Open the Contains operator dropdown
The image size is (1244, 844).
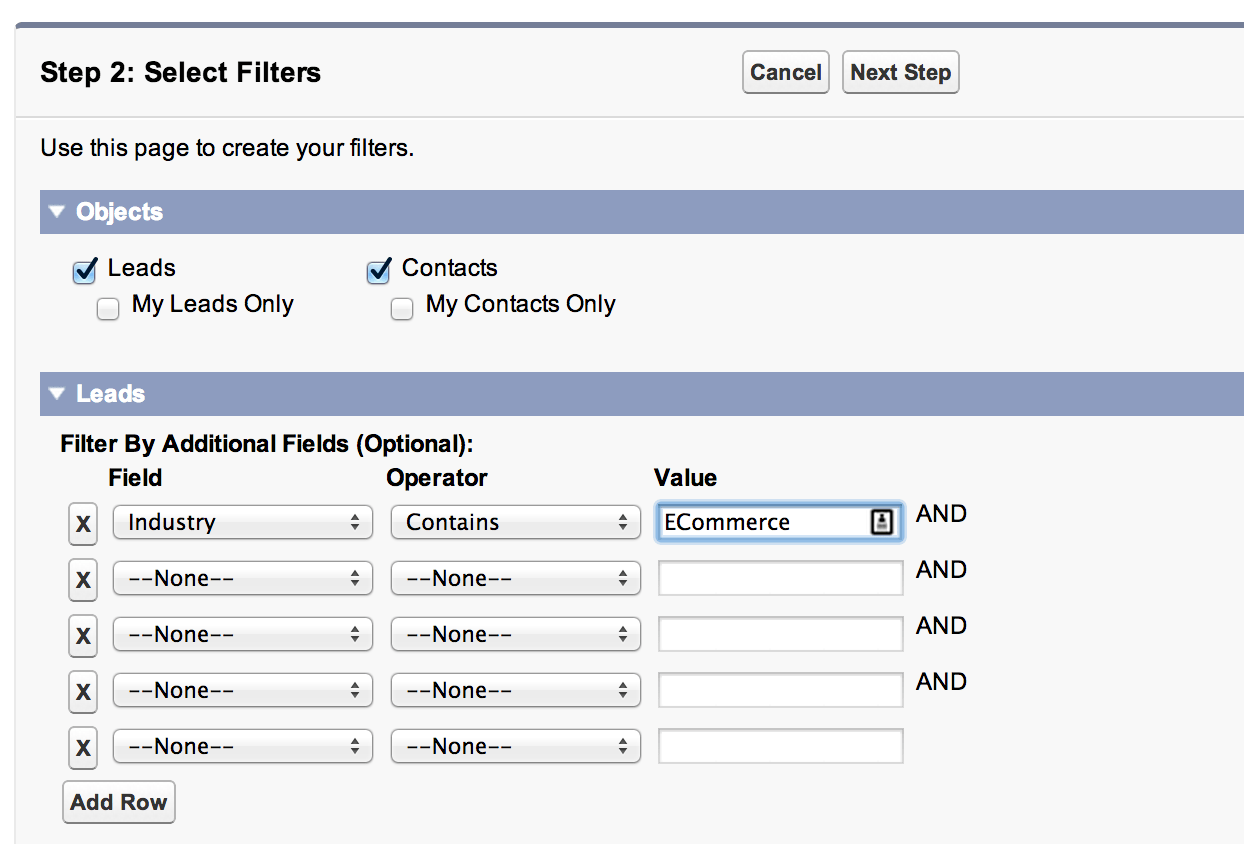[x=515, y=522]
